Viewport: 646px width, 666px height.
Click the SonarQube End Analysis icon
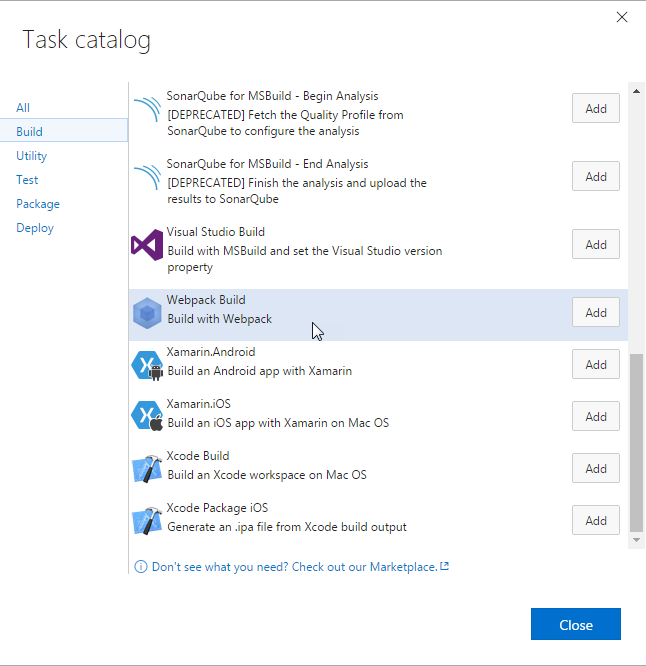coord(147,177)
